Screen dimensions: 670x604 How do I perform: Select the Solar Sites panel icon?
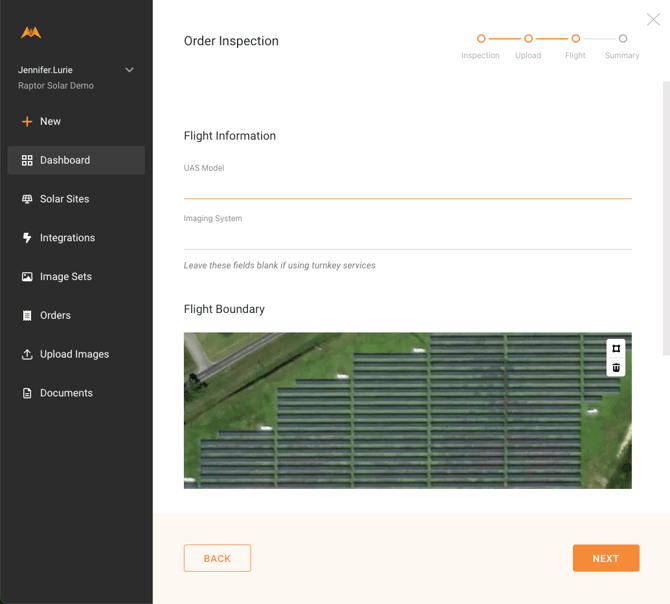27,199
